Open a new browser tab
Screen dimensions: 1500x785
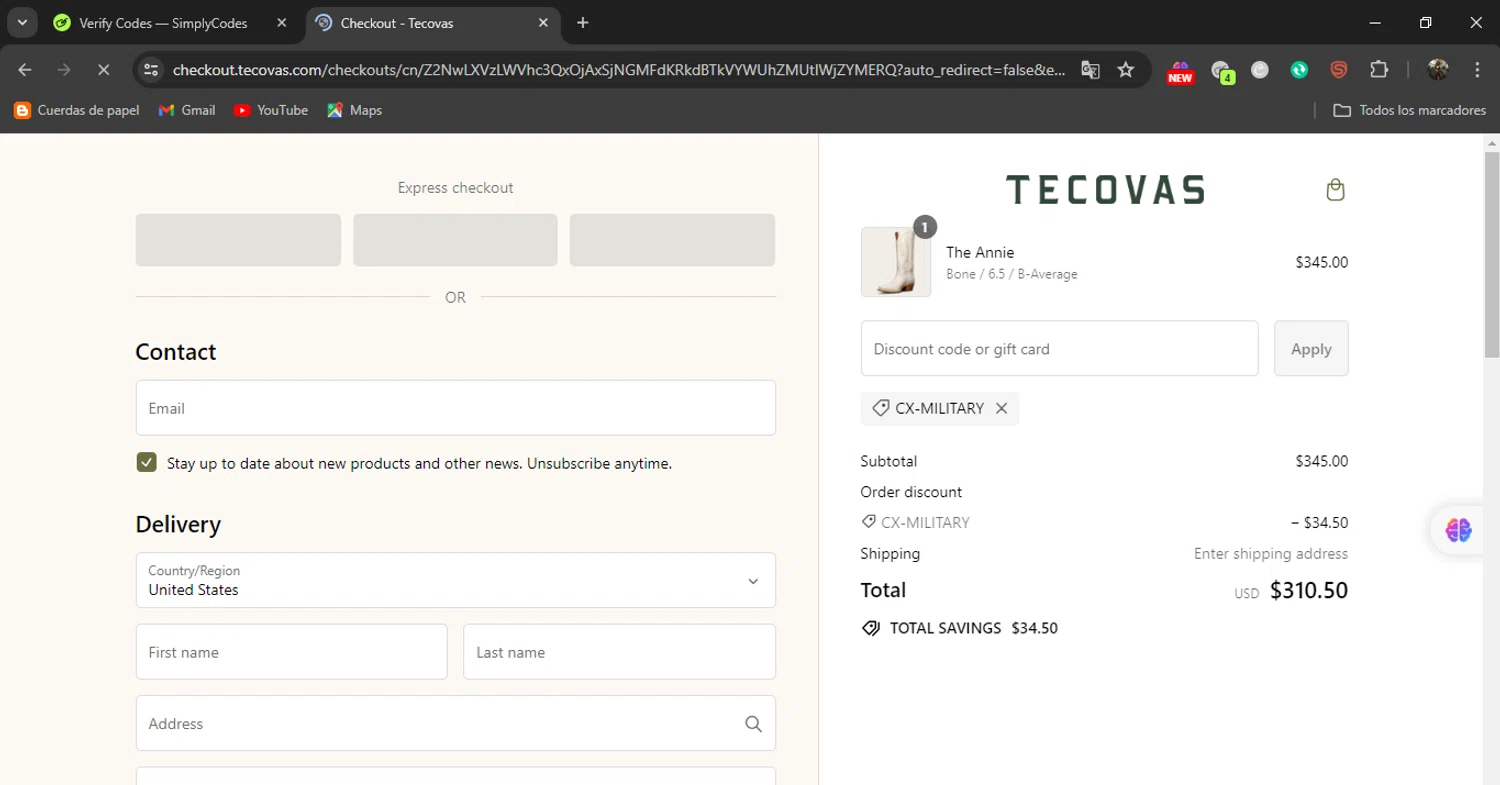click(583, 23)
